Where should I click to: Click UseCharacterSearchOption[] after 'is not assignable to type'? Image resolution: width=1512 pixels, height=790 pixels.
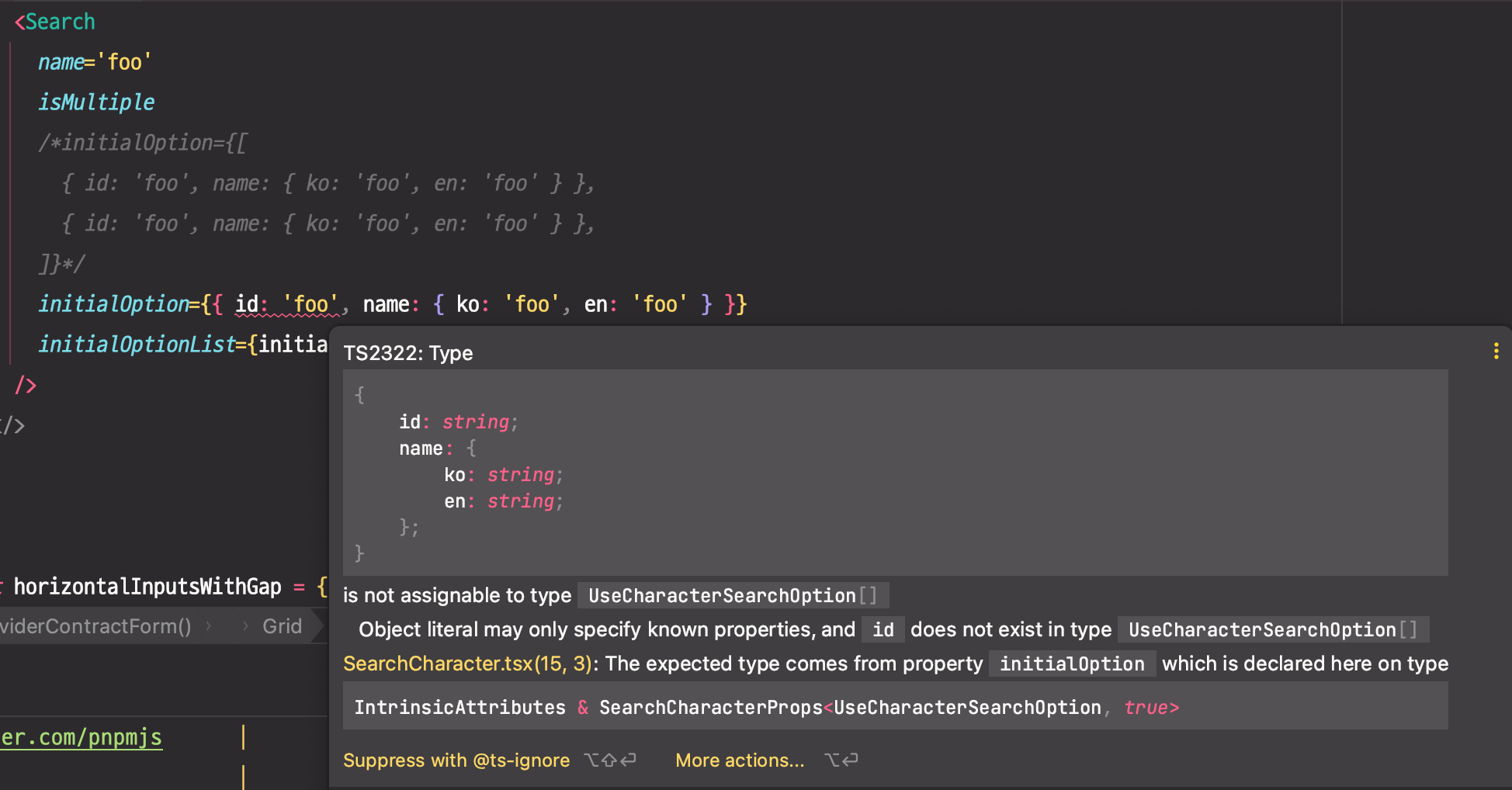[x=733, y=596]
